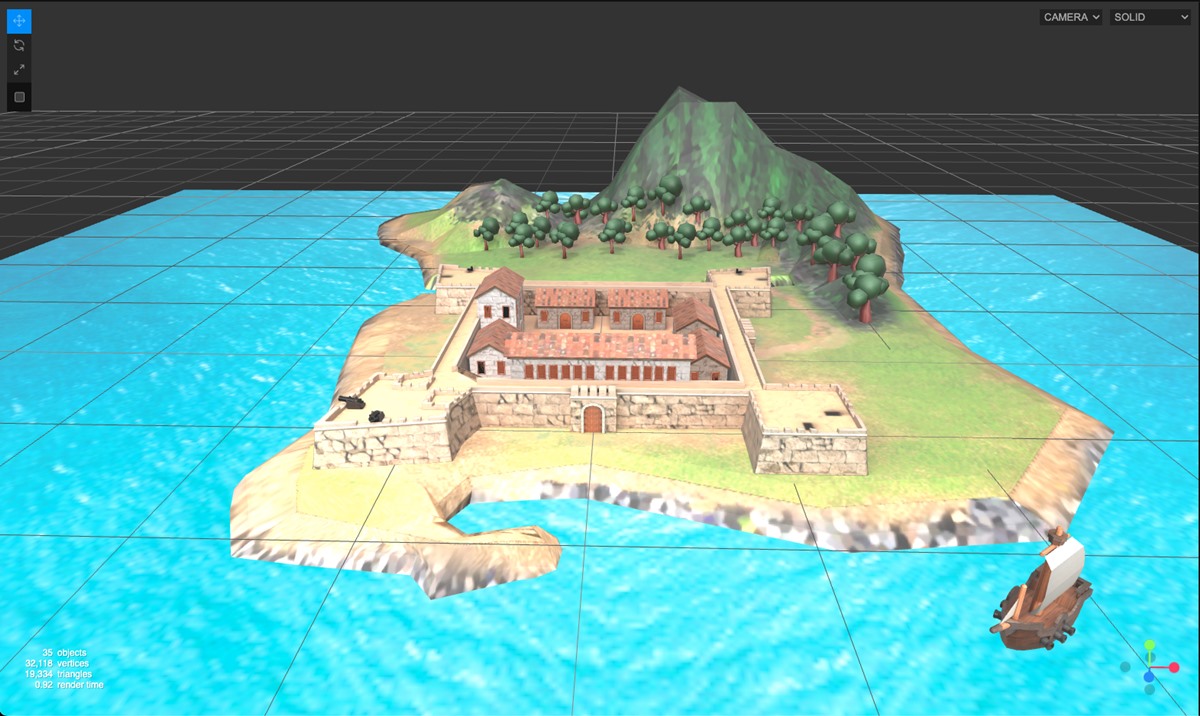The width and height of the screenshot is (1200, 716).
Task: Toggle the local space checkbox
Action: [x=19, y=97]
